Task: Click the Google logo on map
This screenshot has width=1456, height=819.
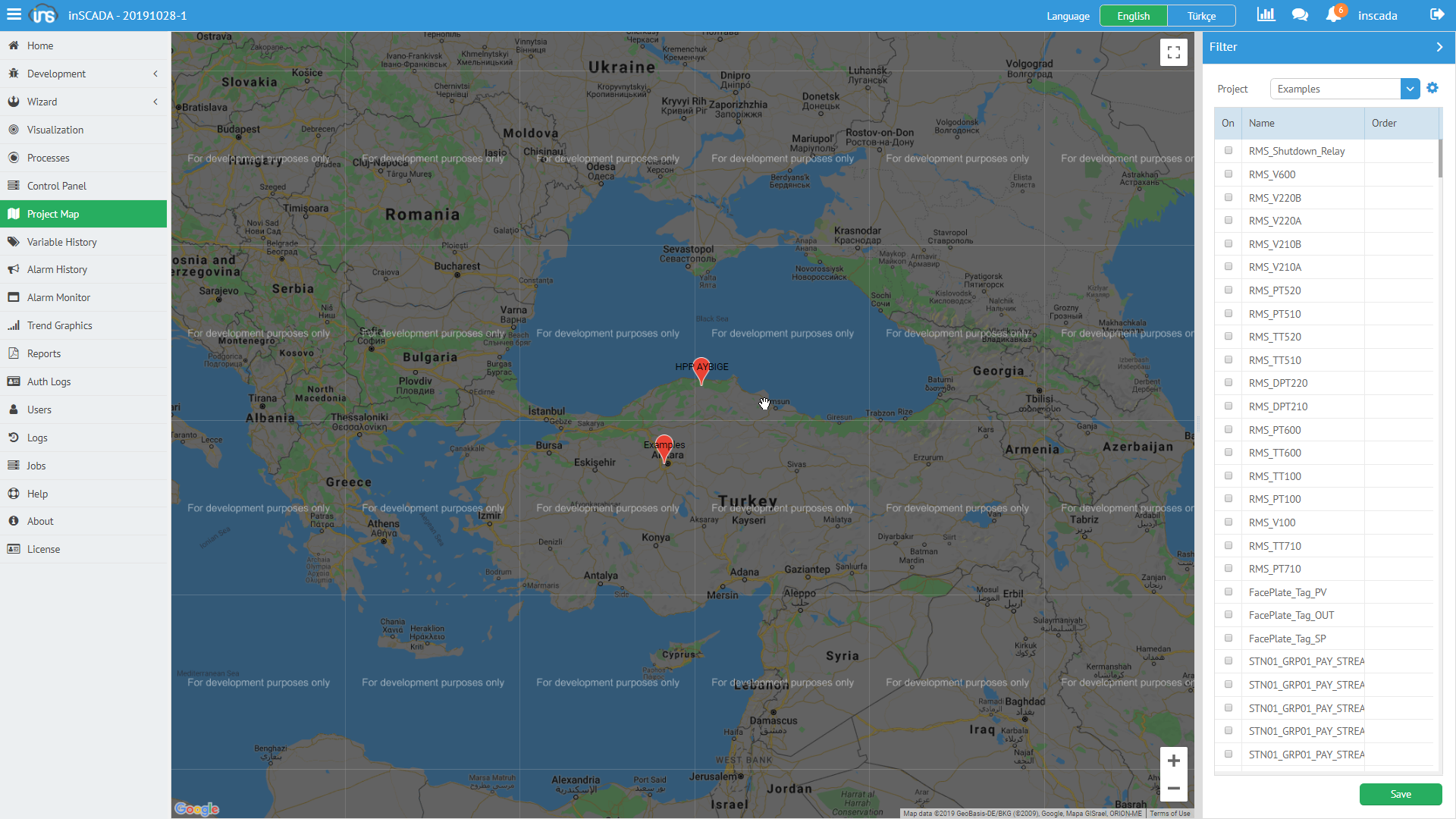Action: click(x=196, y=809)
